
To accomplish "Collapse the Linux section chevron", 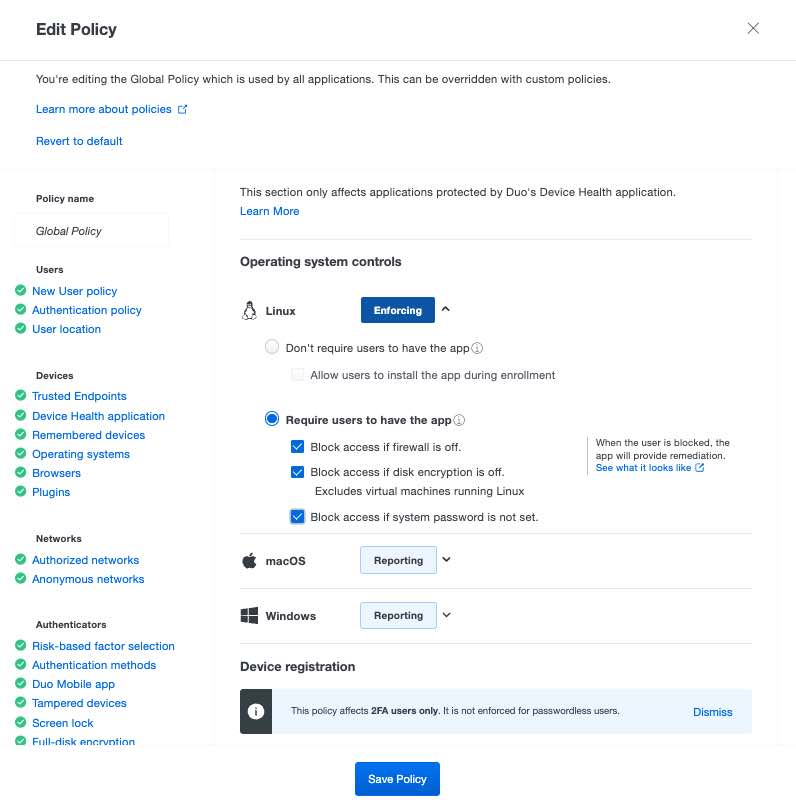I will pos(446,310).
